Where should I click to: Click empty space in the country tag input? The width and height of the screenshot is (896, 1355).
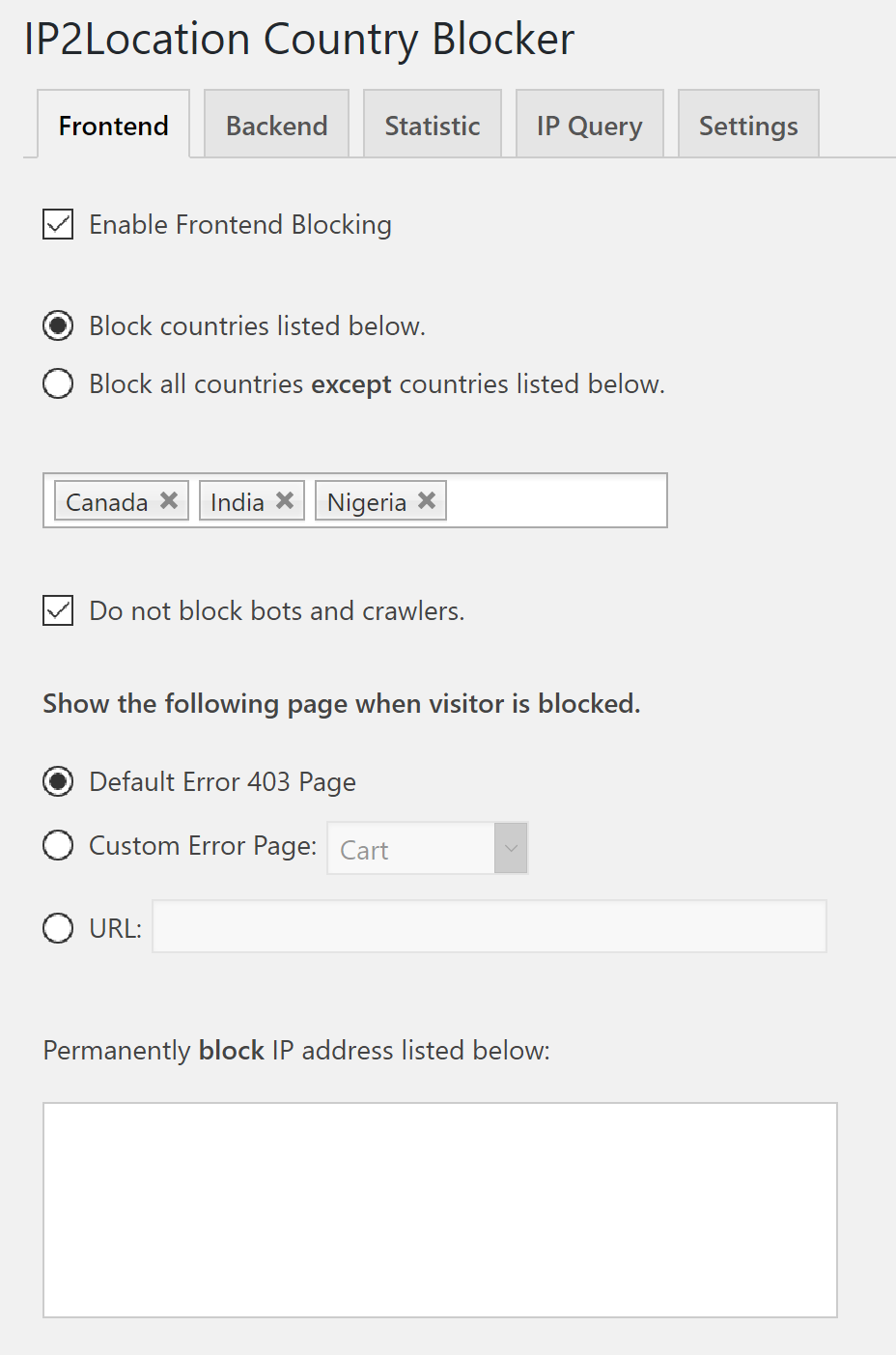555,500
